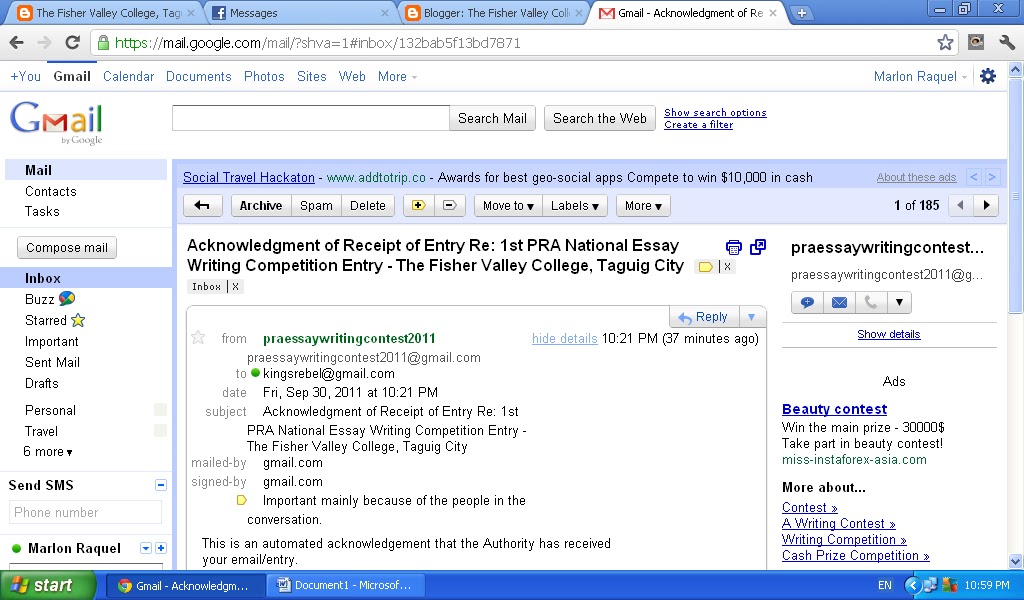
Task: Click hide details link
Action: (x=564, y=338)
